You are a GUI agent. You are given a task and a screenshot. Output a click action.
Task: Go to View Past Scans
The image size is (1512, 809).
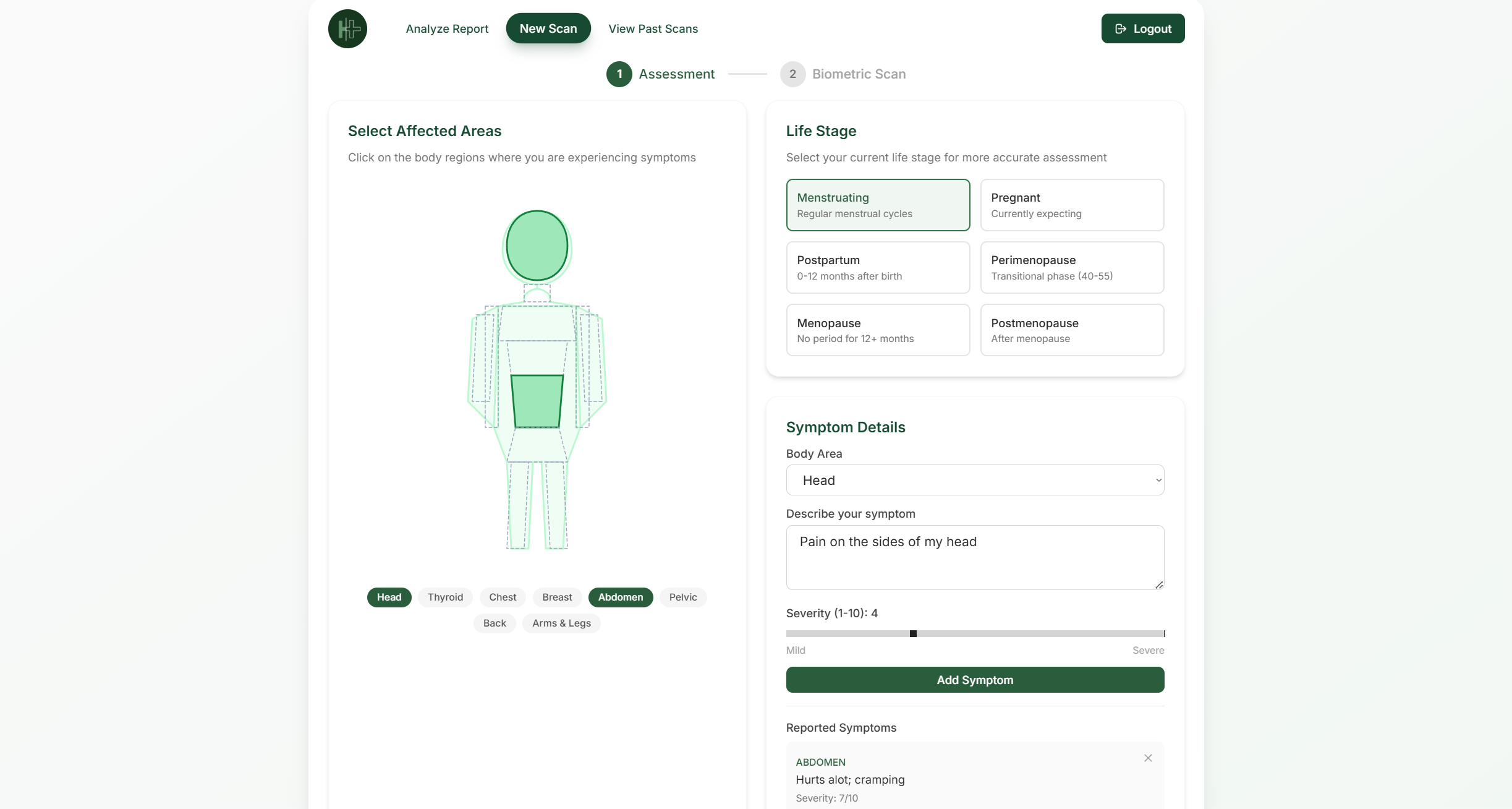(653, 28)
